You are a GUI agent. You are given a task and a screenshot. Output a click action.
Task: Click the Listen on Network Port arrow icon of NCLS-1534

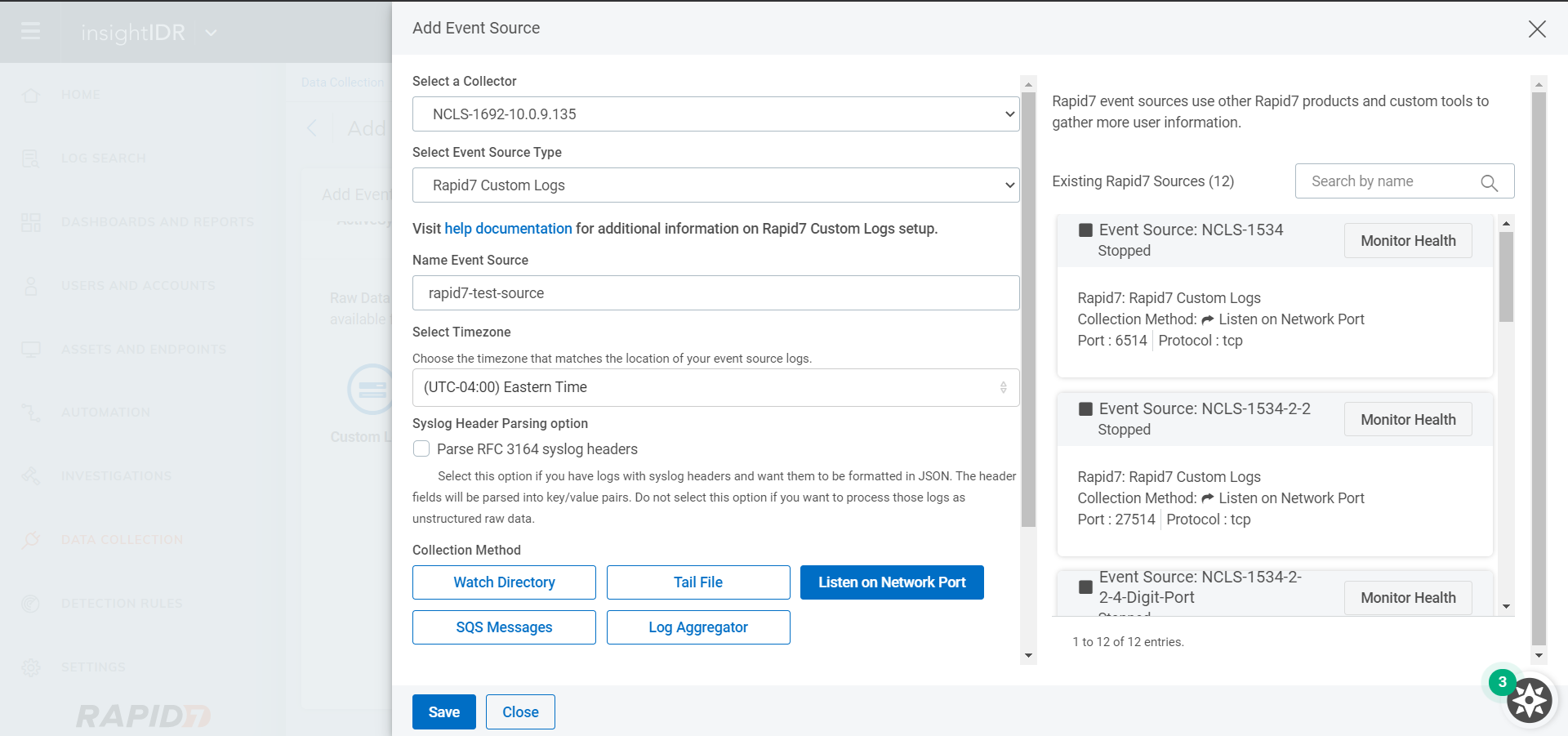[1208, 320]
